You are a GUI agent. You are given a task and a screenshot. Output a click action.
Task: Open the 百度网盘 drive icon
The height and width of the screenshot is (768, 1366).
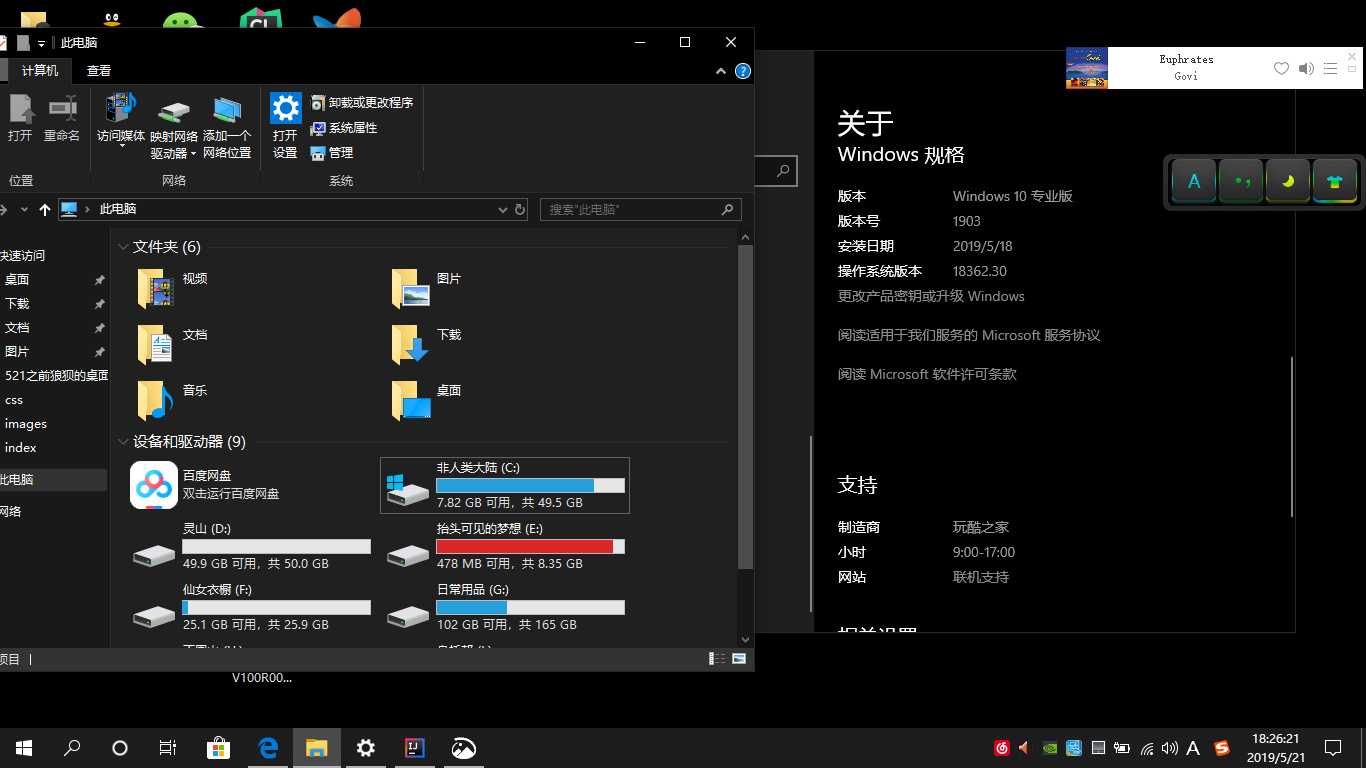[x=154, y=485]
